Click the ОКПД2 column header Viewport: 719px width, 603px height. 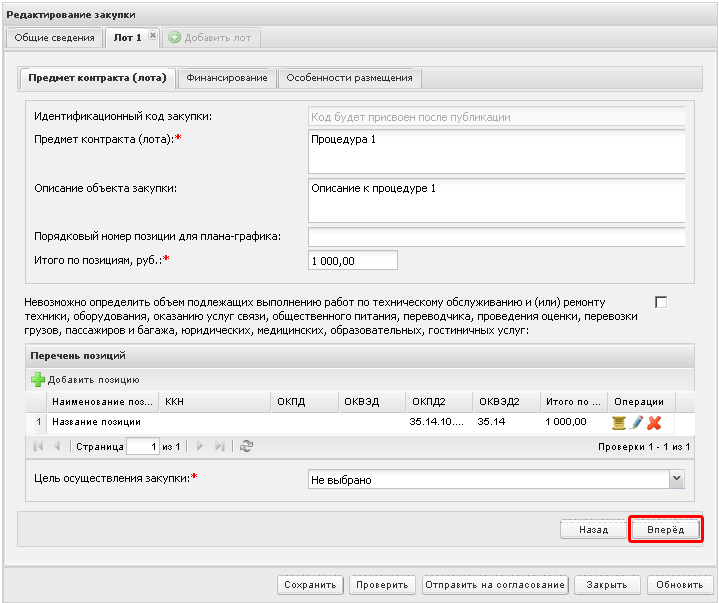point(439,402)
